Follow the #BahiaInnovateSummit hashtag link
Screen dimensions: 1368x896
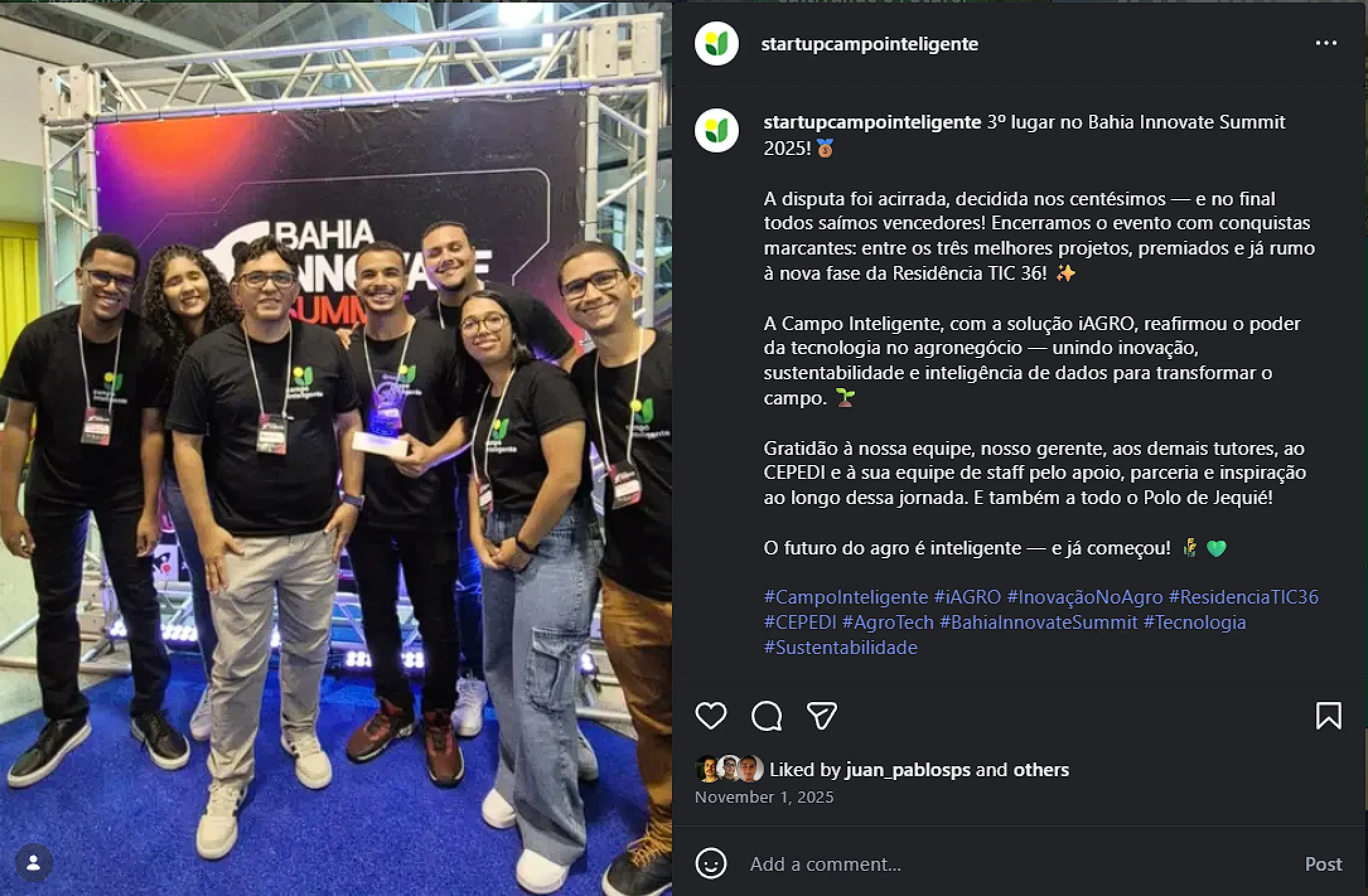click(1038, 622)
